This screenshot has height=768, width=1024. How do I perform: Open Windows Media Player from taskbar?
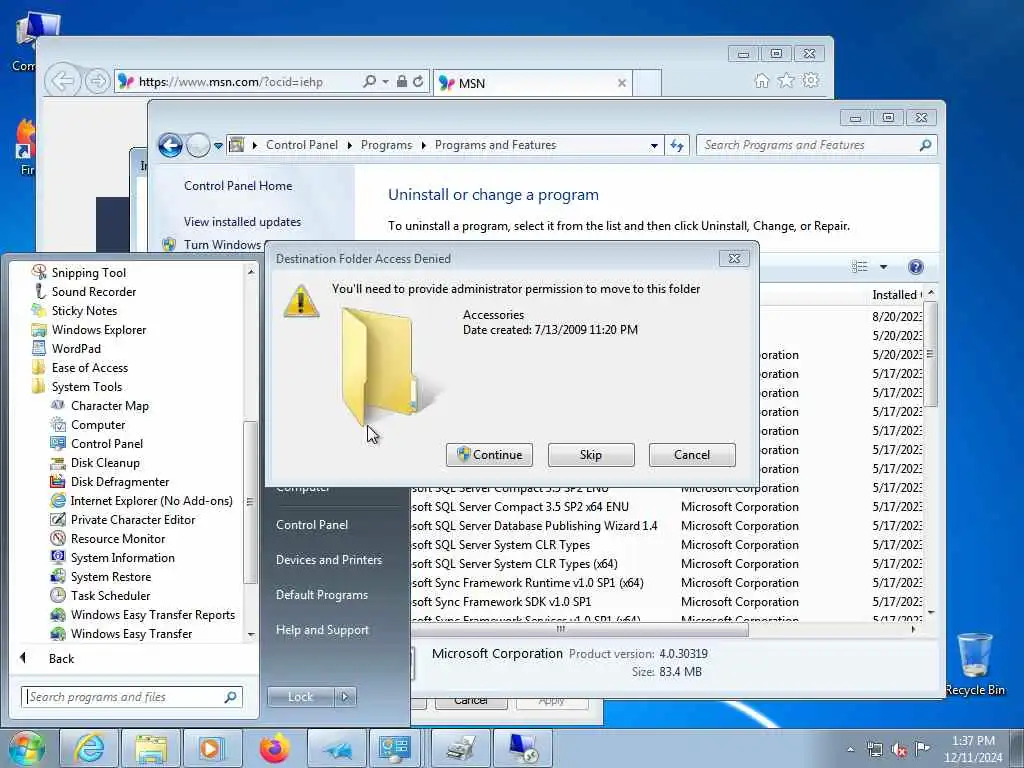tap(212, 748)
